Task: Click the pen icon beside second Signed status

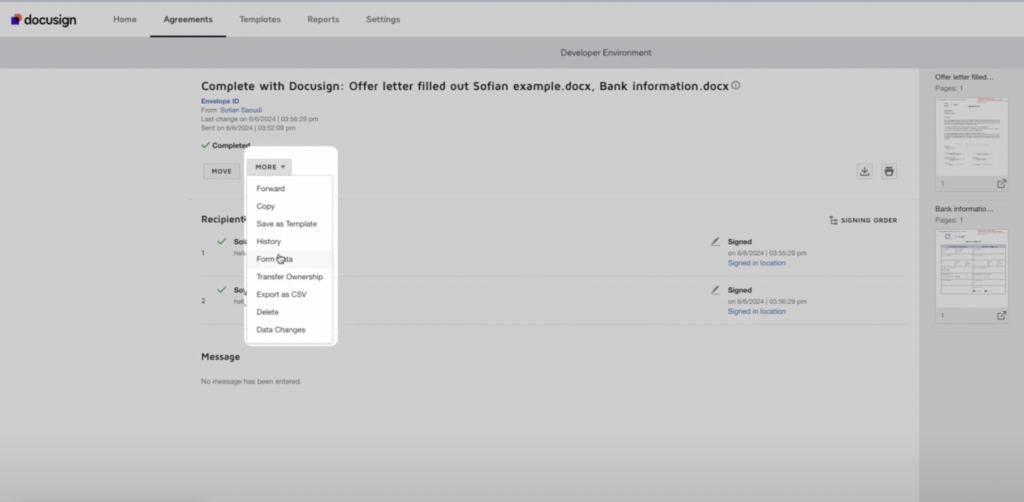Action: coord(716,290)
